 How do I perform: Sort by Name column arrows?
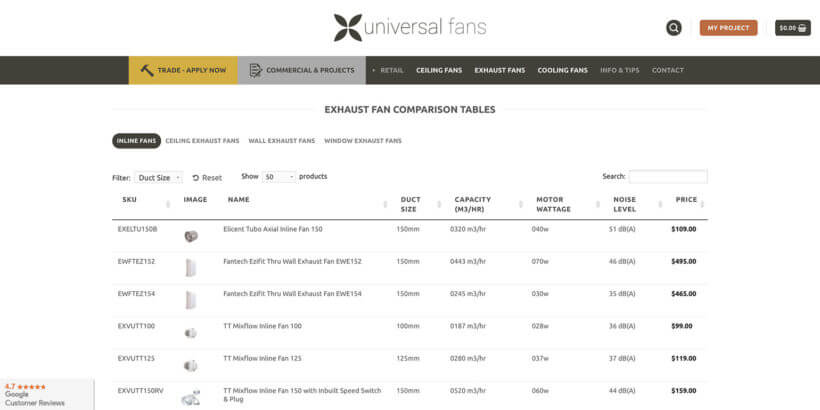pyautogui.click(x=385, y=204)
